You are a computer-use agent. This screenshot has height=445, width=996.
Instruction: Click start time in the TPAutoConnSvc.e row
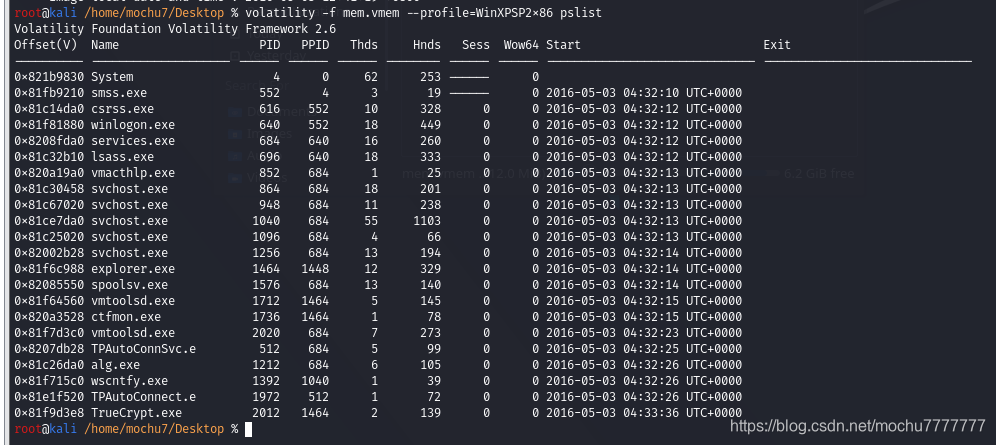click(x=644, y=349)
